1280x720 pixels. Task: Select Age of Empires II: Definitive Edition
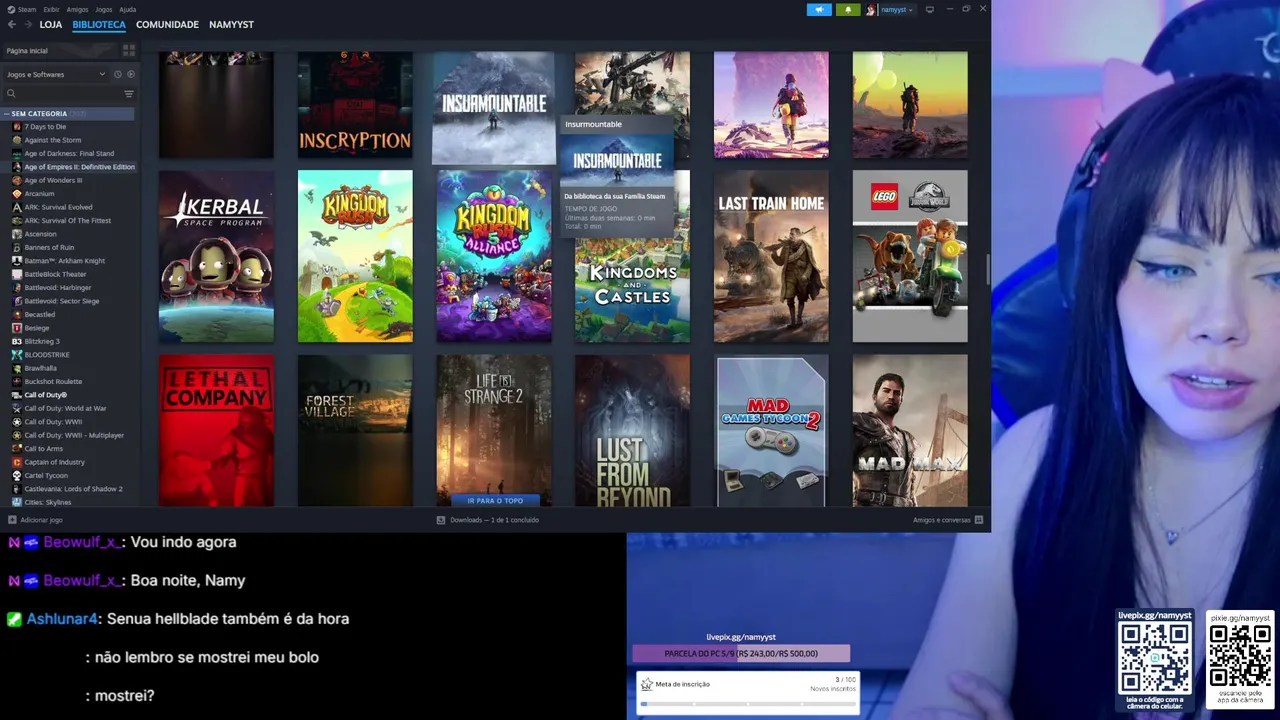pyautogui.click(x=79, y=167)
